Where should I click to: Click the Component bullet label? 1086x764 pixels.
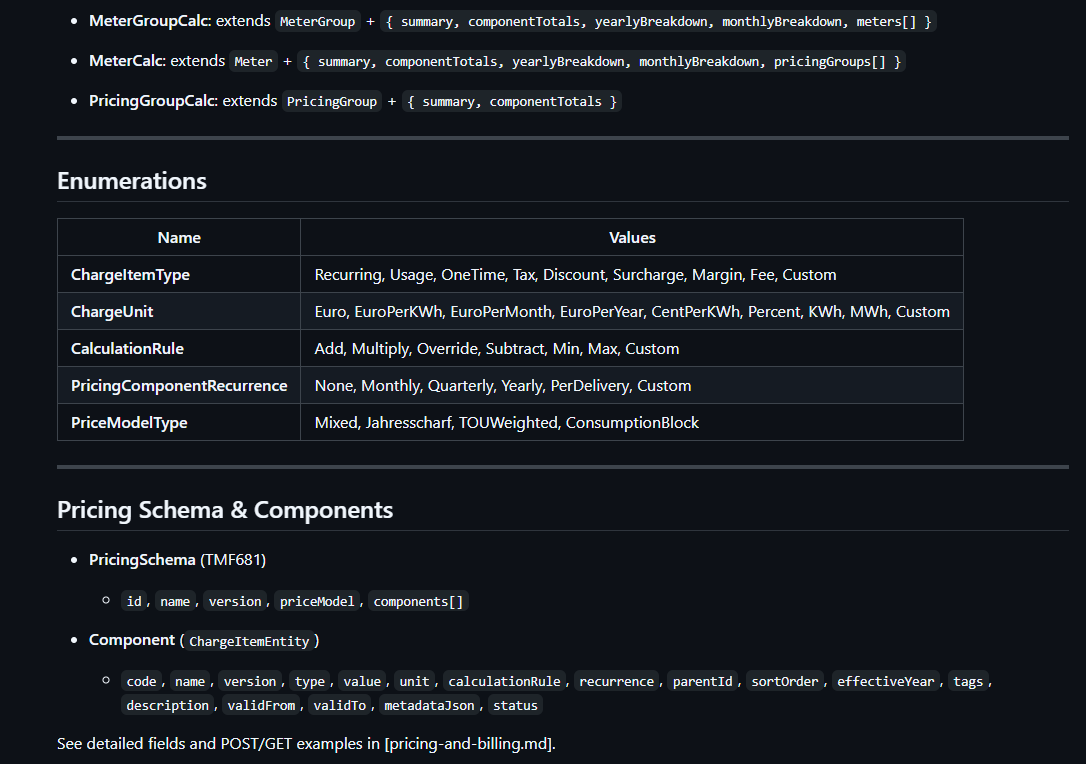pyautogui.click(x=132, y=640)
